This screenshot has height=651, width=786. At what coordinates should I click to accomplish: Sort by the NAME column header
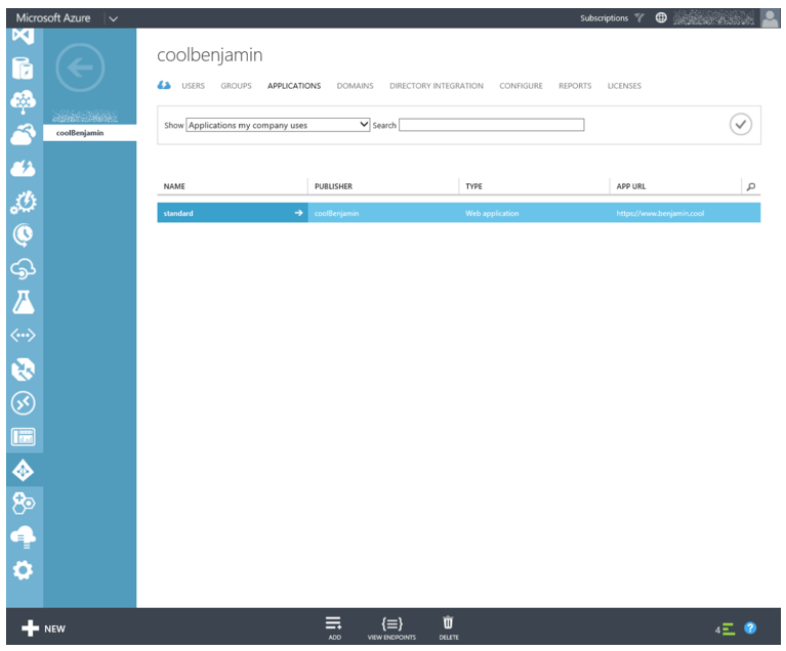pos(174,186)
